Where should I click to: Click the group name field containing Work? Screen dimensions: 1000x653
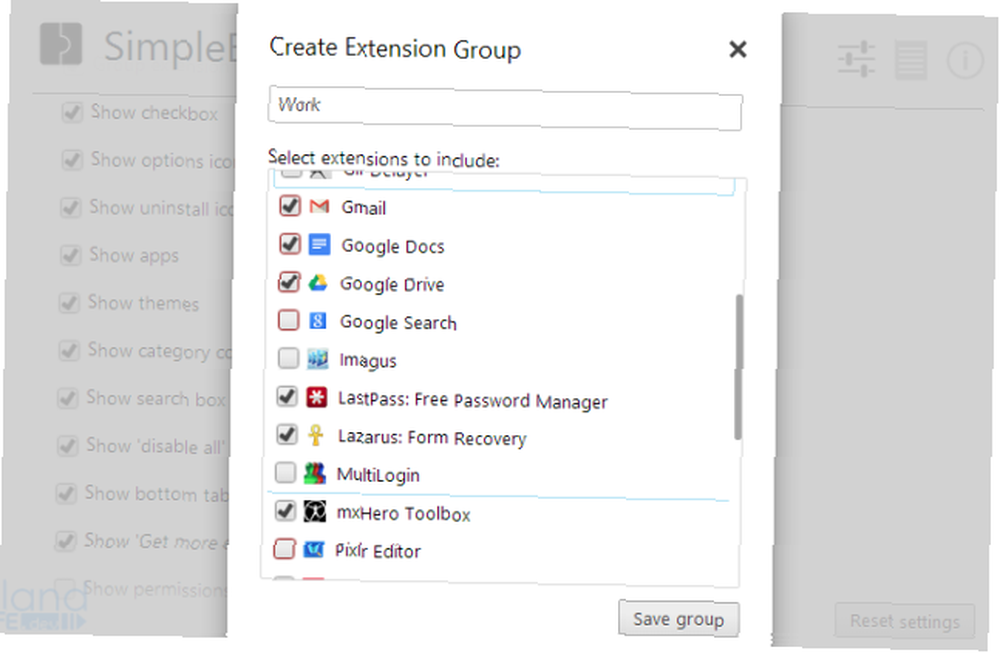point(505,108)
